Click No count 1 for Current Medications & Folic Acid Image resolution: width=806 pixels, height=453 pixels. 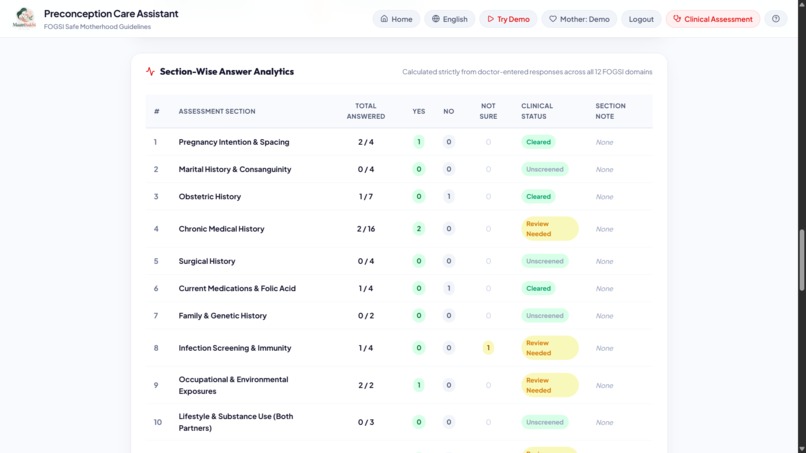[448, 288]
